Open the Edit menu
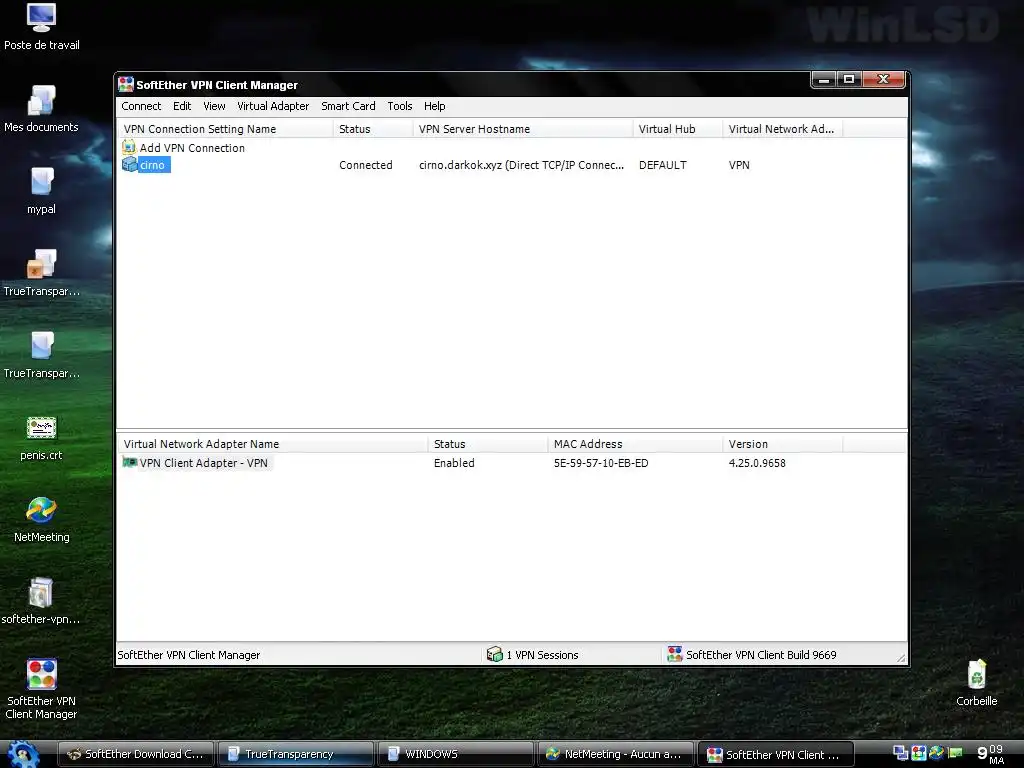The width and height of the screenshot is (1024, 768). 182,106
